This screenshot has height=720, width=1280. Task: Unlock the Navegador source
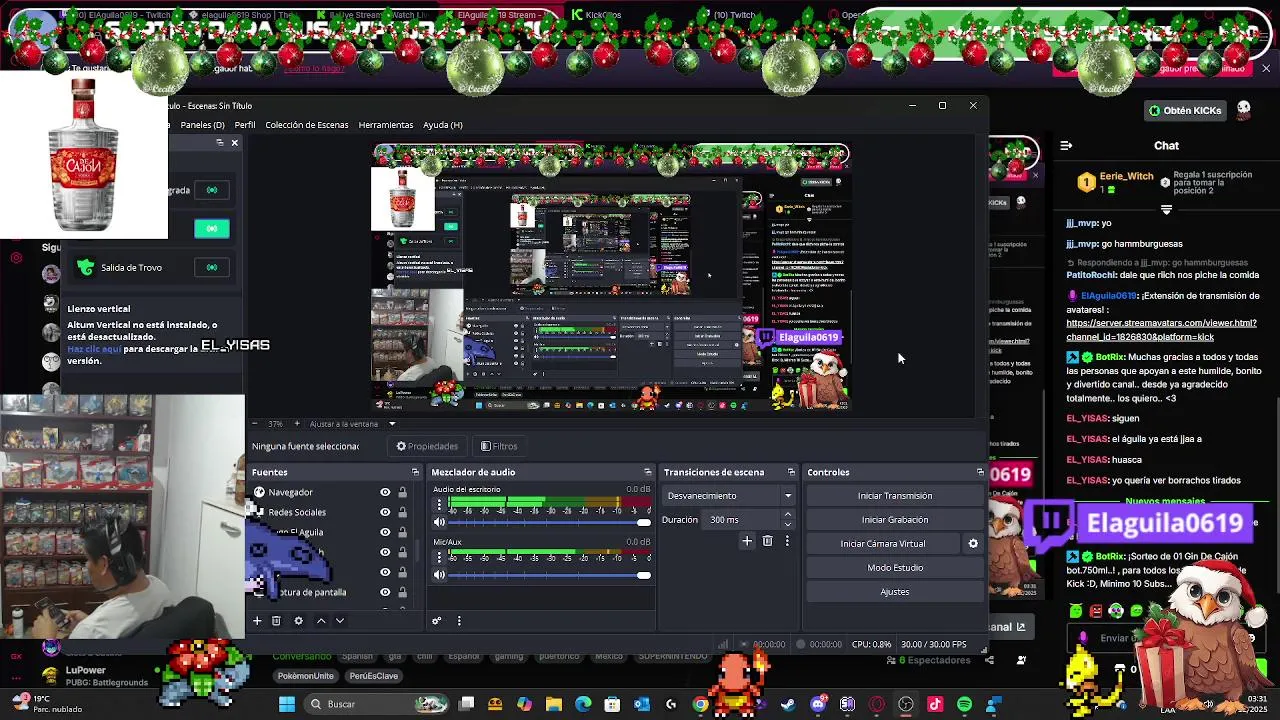click(402, 492)
